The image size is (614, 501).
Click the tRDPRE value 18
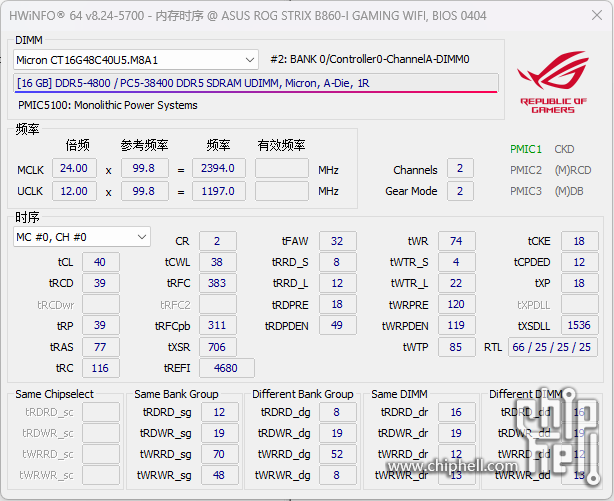pyautogui.click(x=338, y=304)
